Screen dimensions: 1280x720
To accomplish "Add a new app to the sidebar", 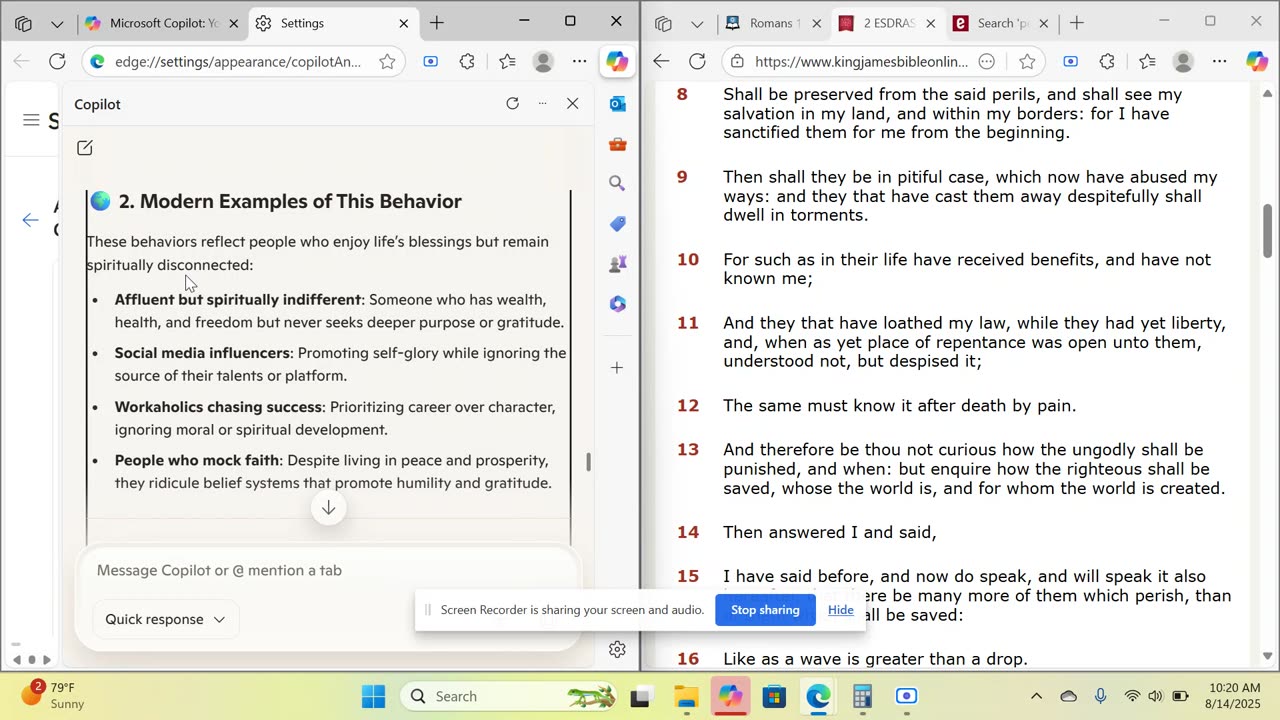I will 617,368.
